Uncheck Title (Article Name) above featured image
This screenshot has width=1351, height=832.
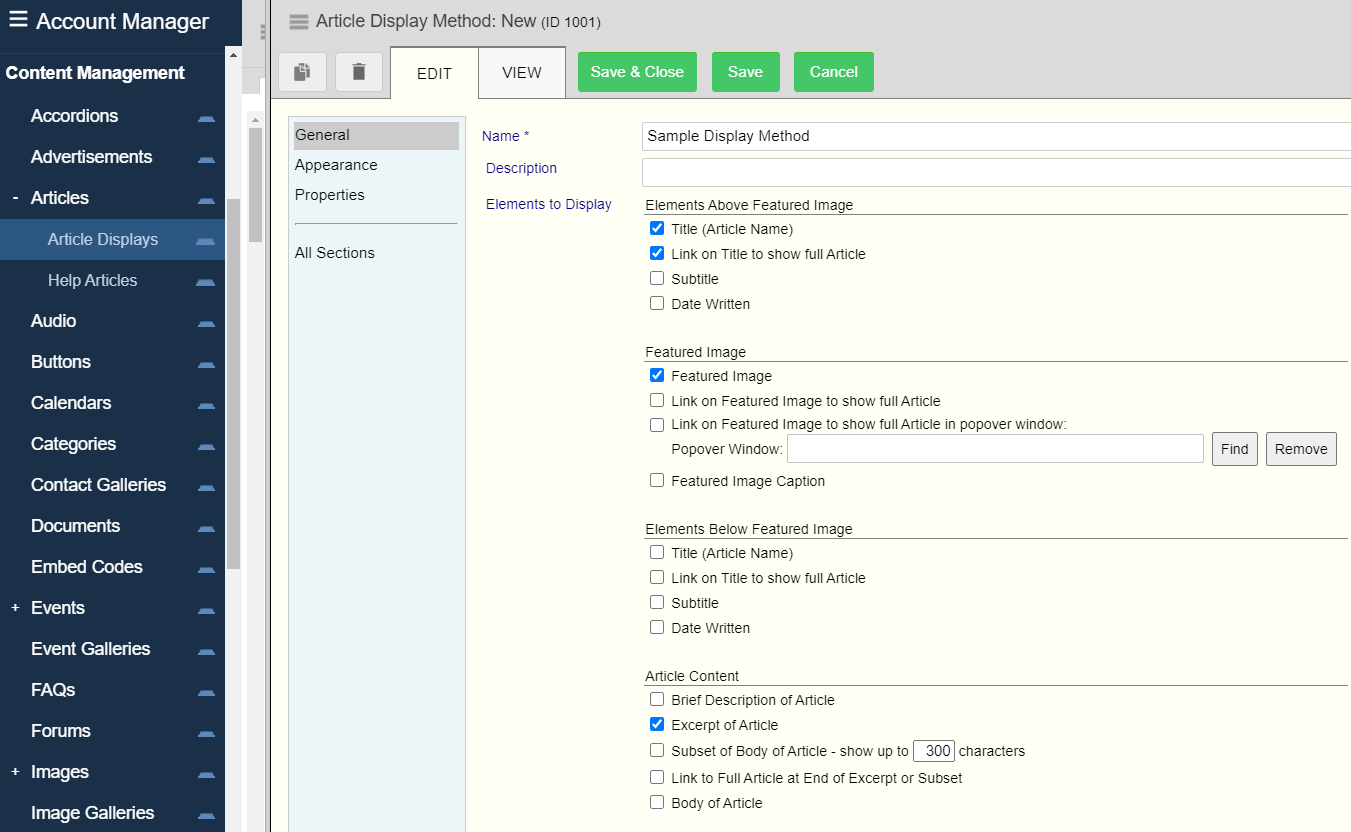[x=657, y=229]
